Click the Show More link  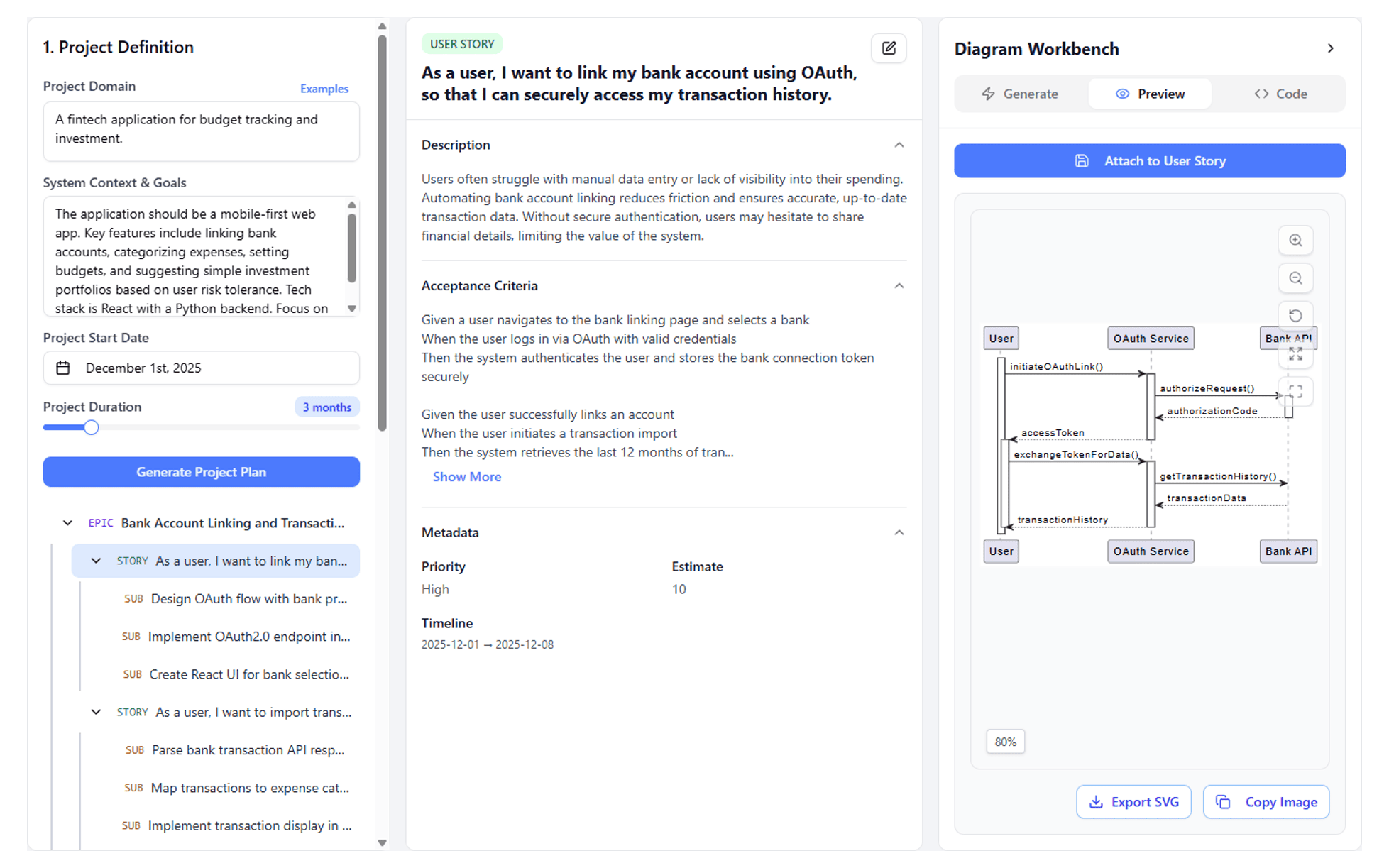[x=466, y=477]
